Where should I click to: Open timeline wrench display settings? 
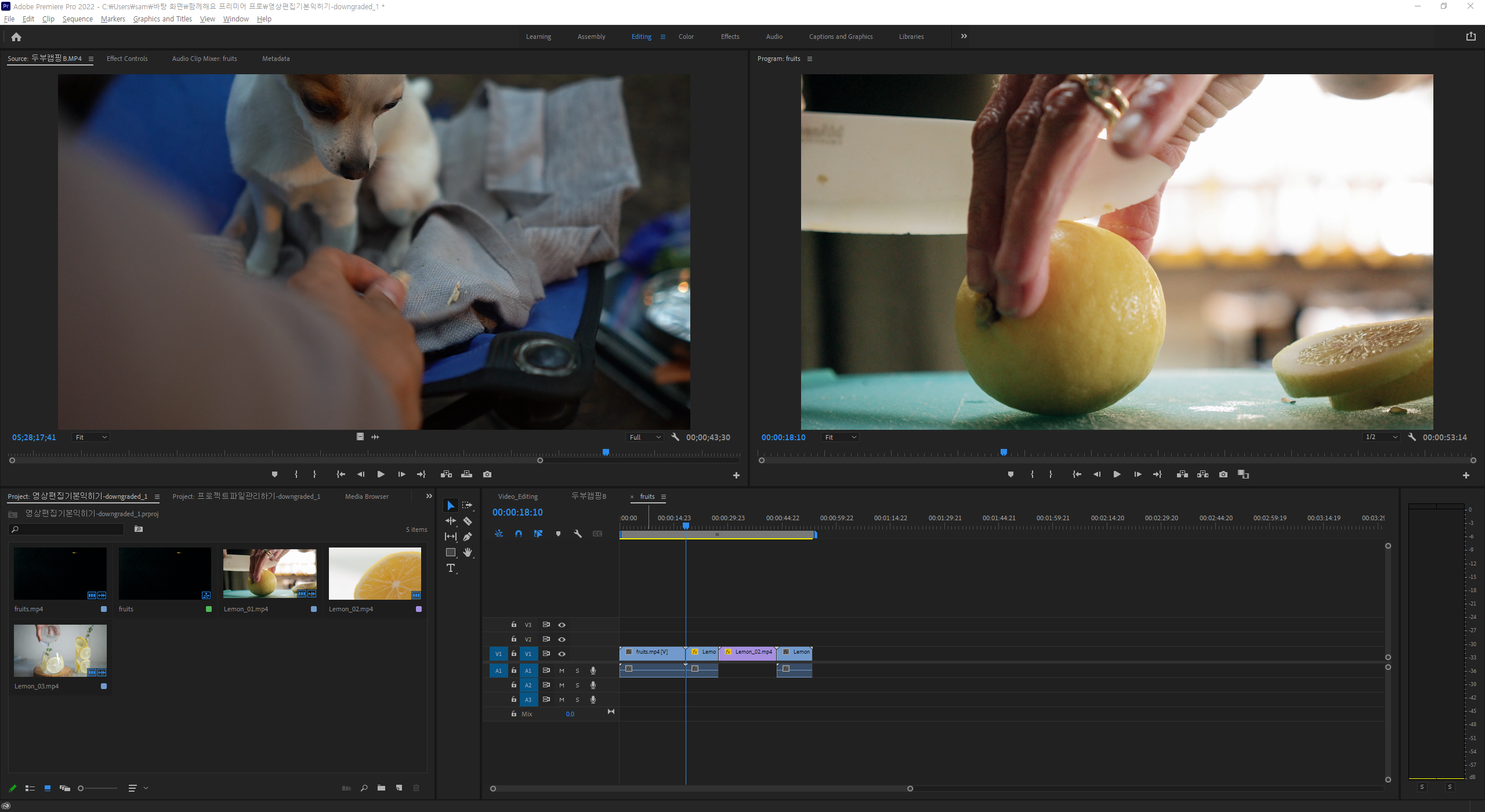point(578,534)
